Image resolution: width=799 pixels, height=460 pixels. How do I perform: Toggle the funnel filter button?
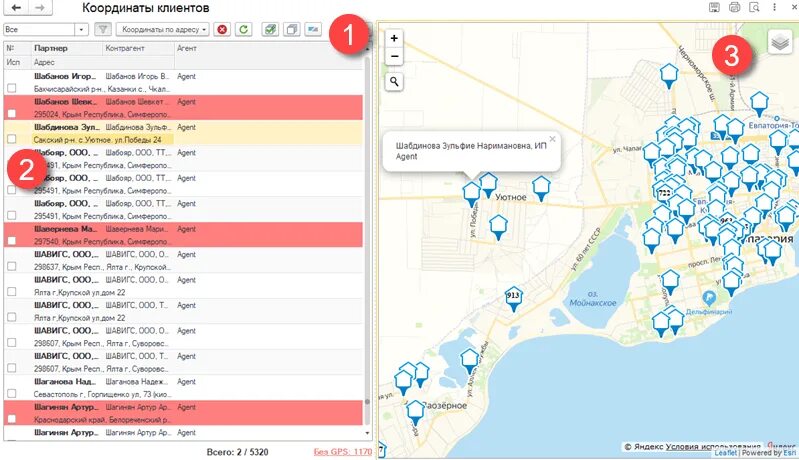click(103, 30)
